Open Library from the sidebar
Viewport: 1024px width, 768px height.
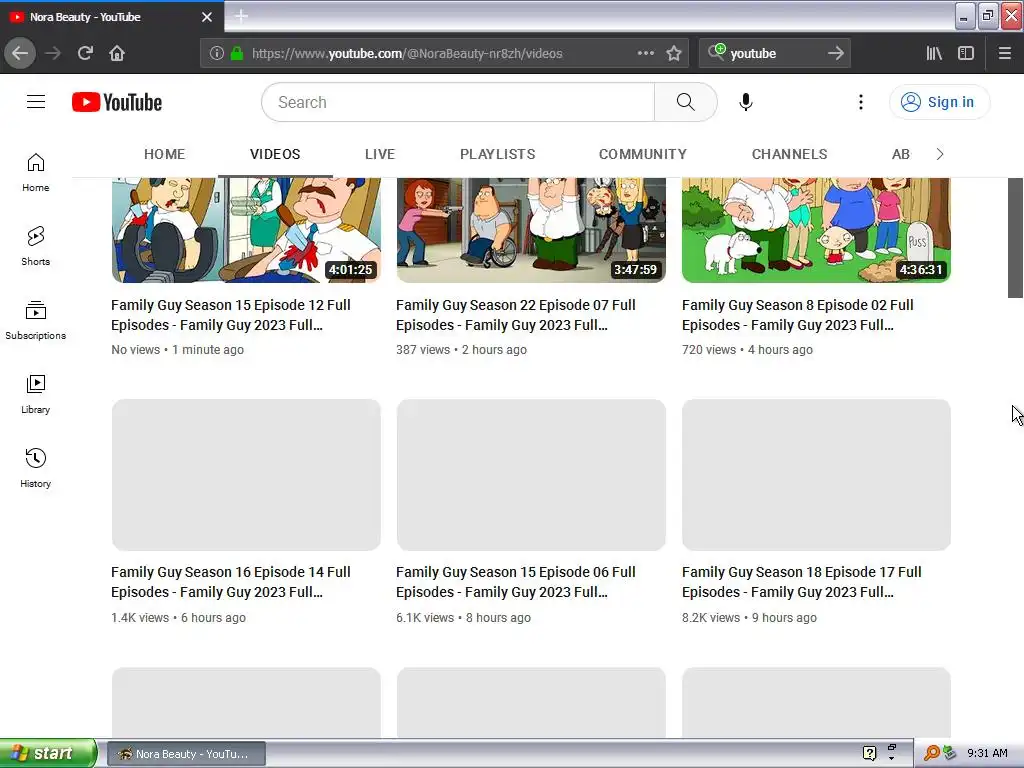click(36, 394)
